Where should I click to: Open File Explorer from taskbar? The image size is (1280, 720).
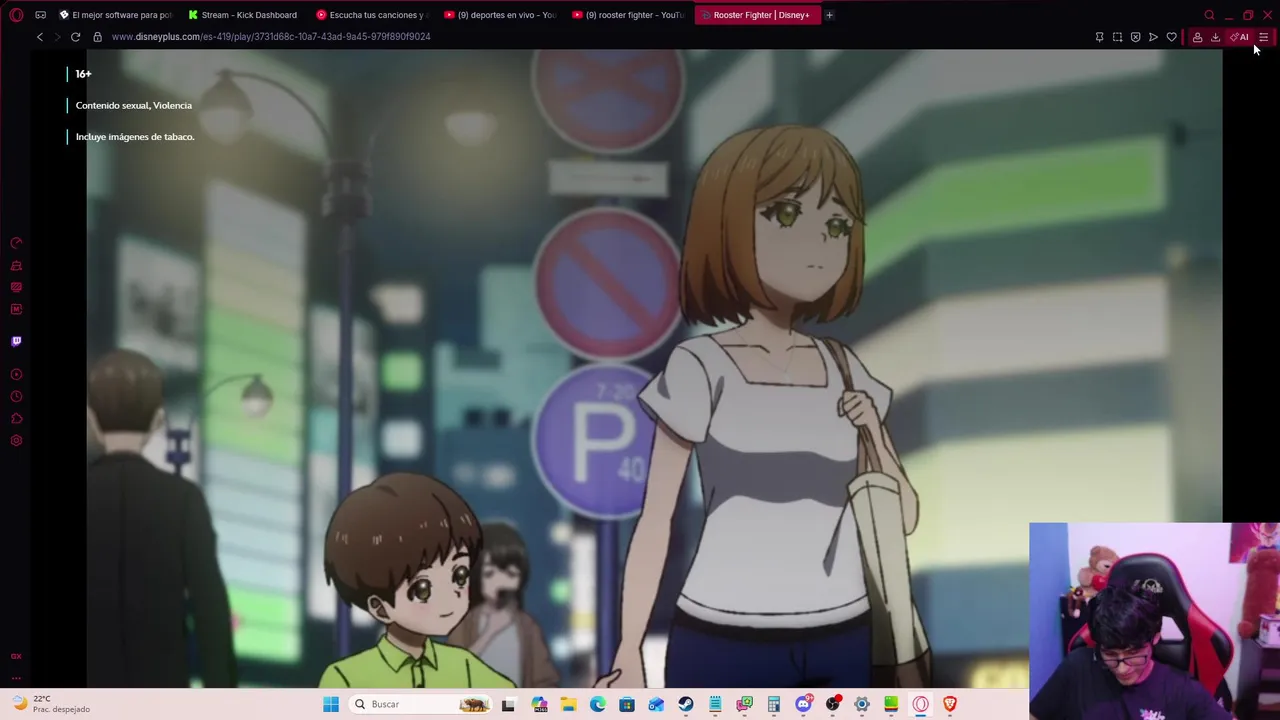point(568,704)
